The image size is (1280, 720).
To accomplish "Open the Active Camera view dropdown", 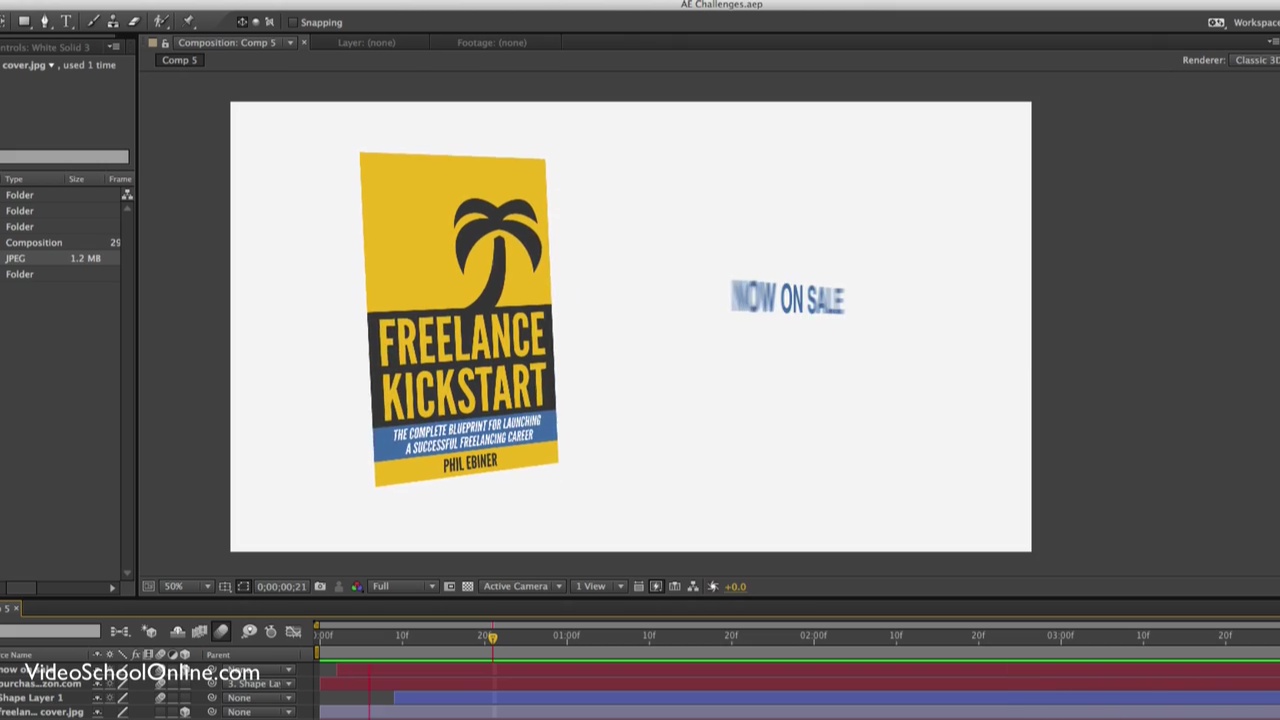I will pos(523,587).
